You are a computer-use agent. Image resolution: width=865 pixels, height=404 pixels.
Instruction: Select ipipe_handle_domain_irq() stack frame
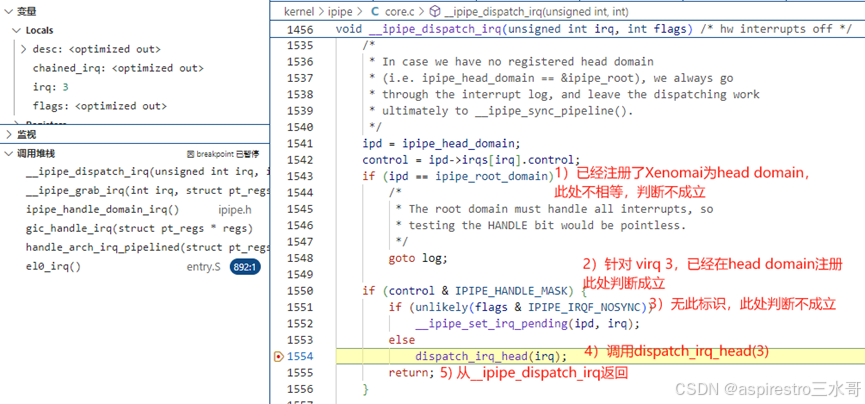(x=103, y=210)
